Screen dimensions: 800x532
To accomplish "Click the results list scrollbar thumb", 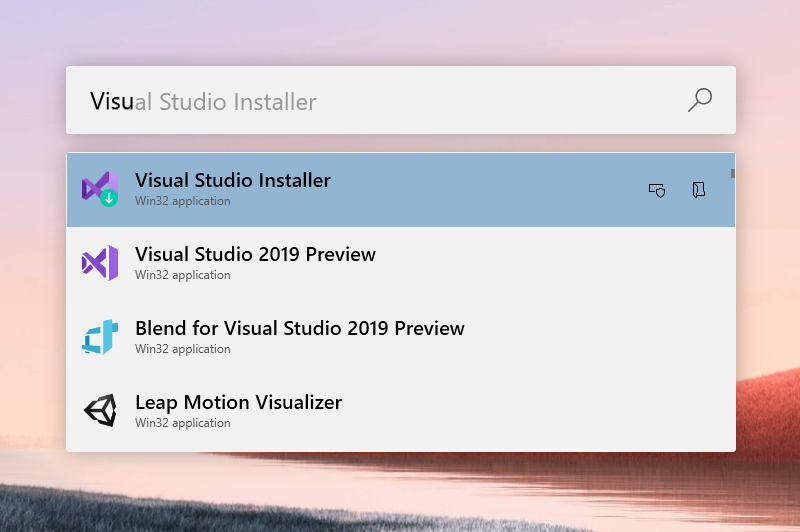I will click(733, 173).
